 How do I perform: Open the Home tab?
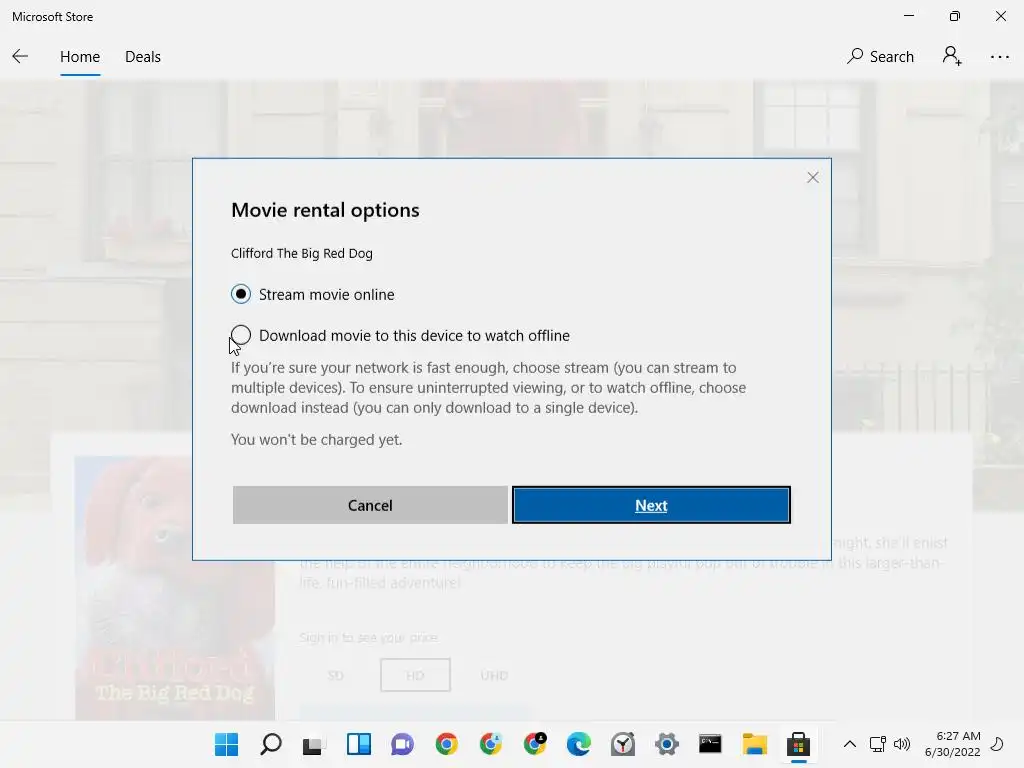pos(80,57)
